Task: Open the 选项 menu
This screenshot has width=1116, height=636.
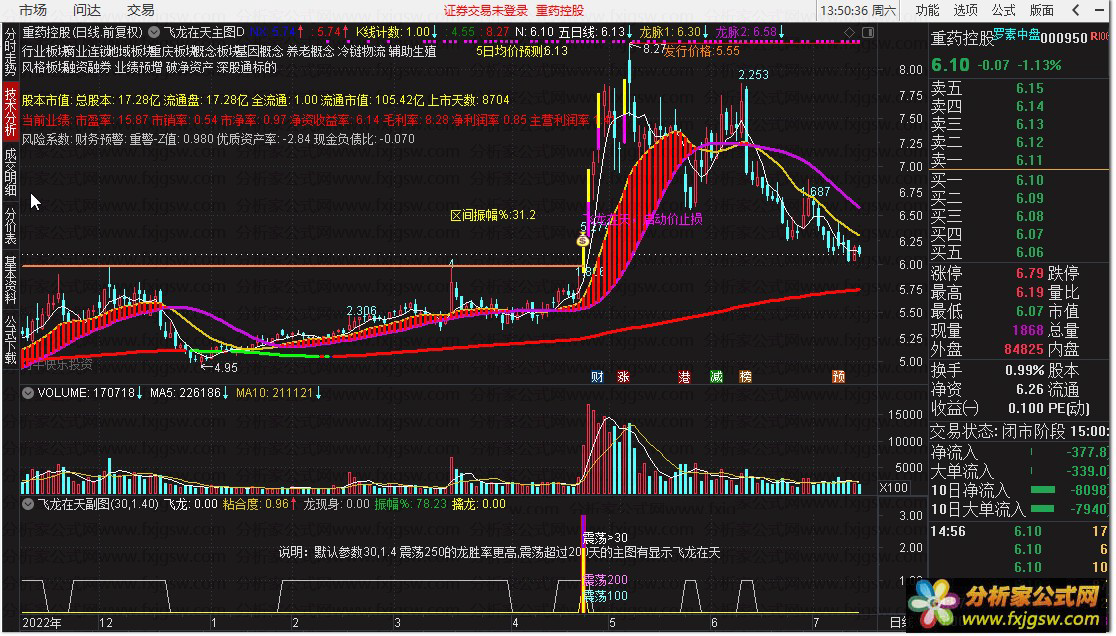Action: (x=965, y=10)
